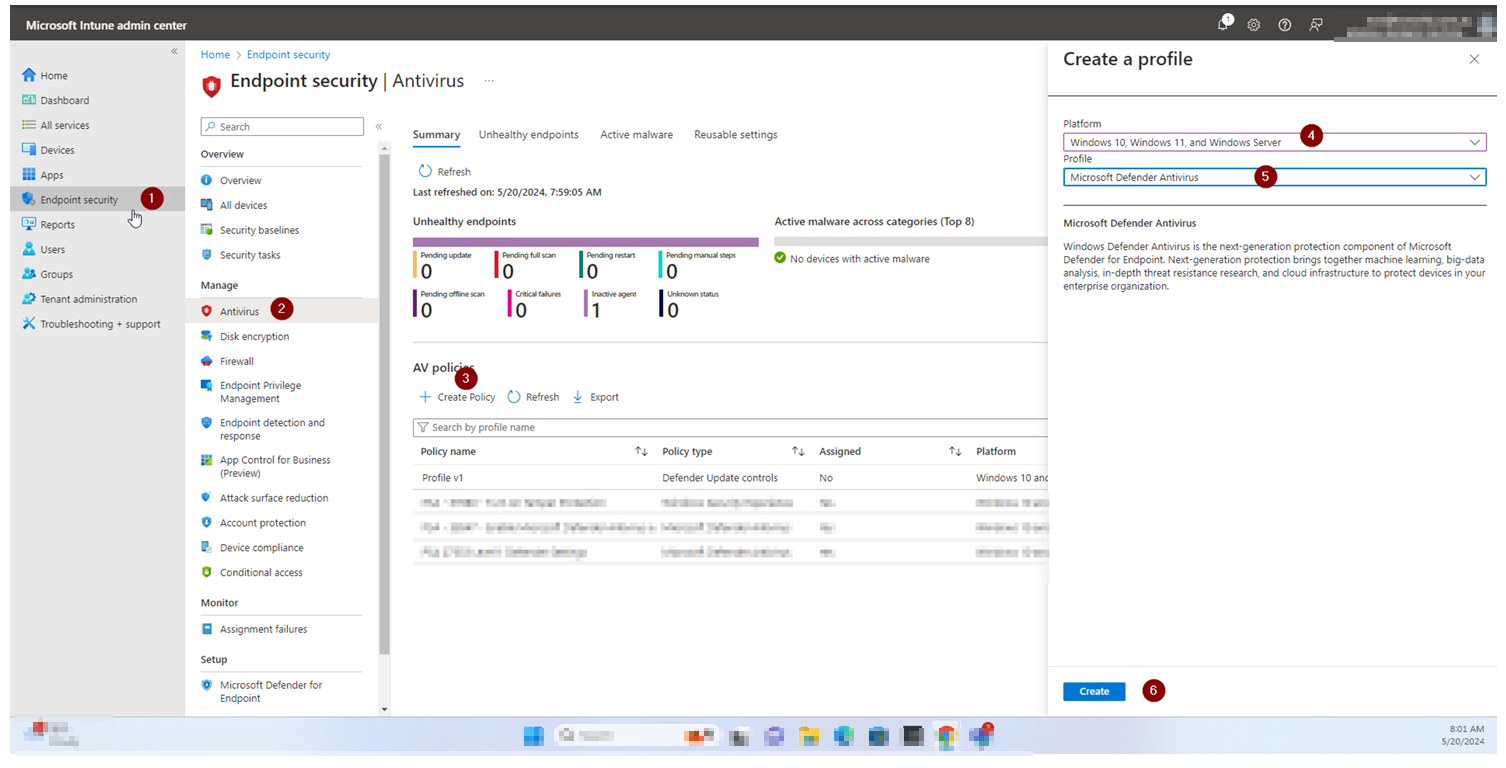This screenshot has height=768, width=1506.
Task: Click the Home breadcrumb link
Action: [x=215, y=55]
